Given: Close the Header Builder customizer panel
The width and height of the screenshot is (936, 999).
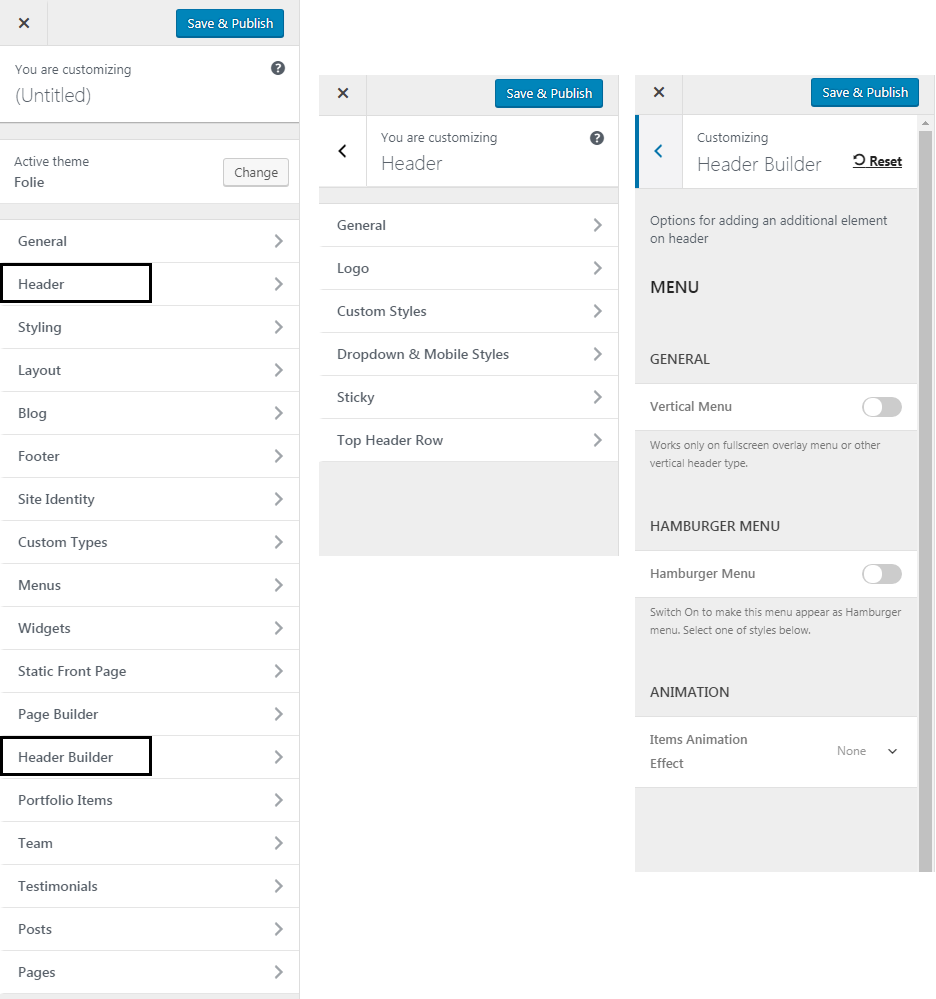Looking at the screenshot, I should pos(659,92).
